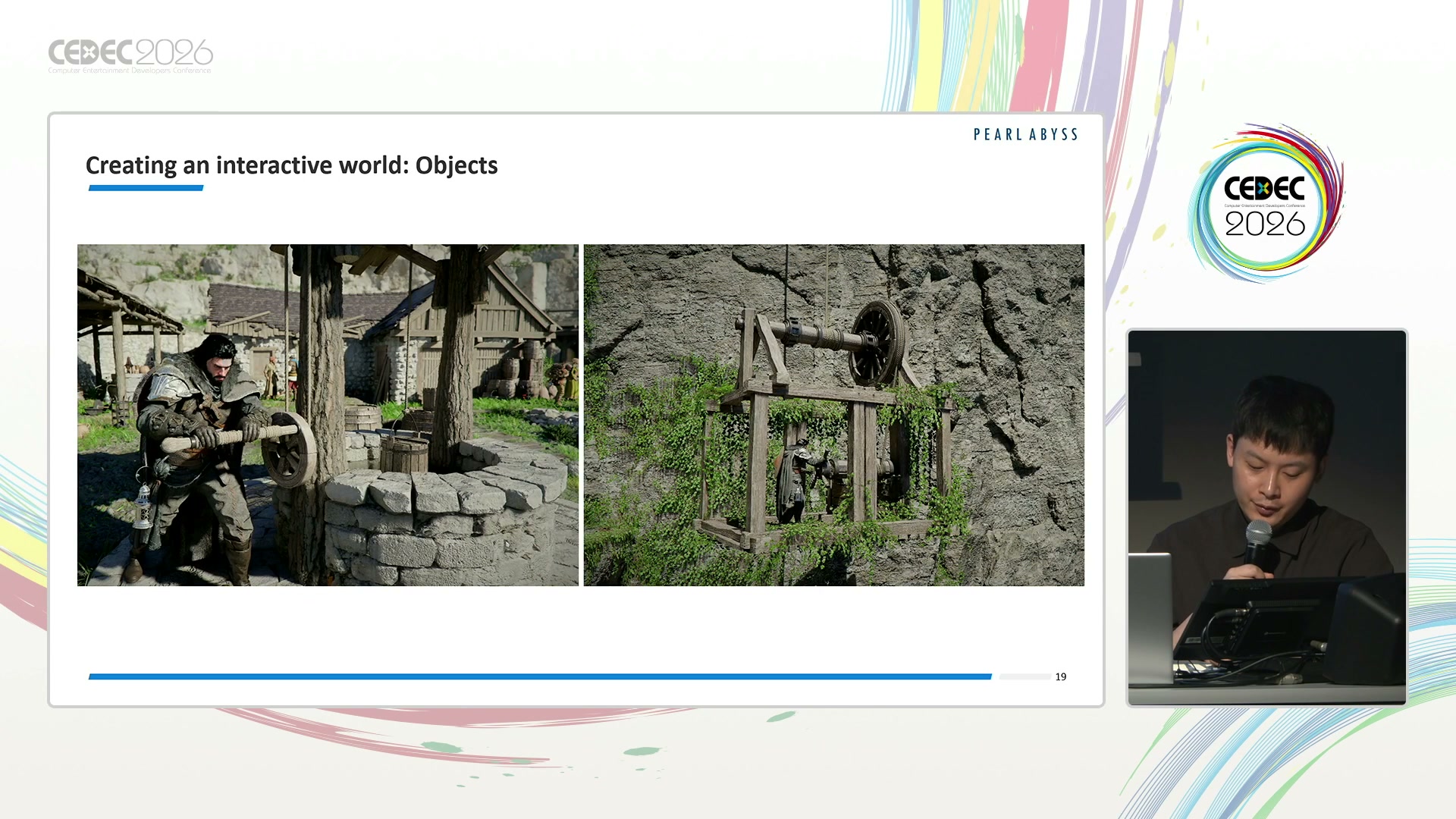The height and width of the screenshot is (819, 1456).
Task: Click the slide title 'Creating an interactive world: Objects'
Action: pyautogui.click(x=291, y=165)
